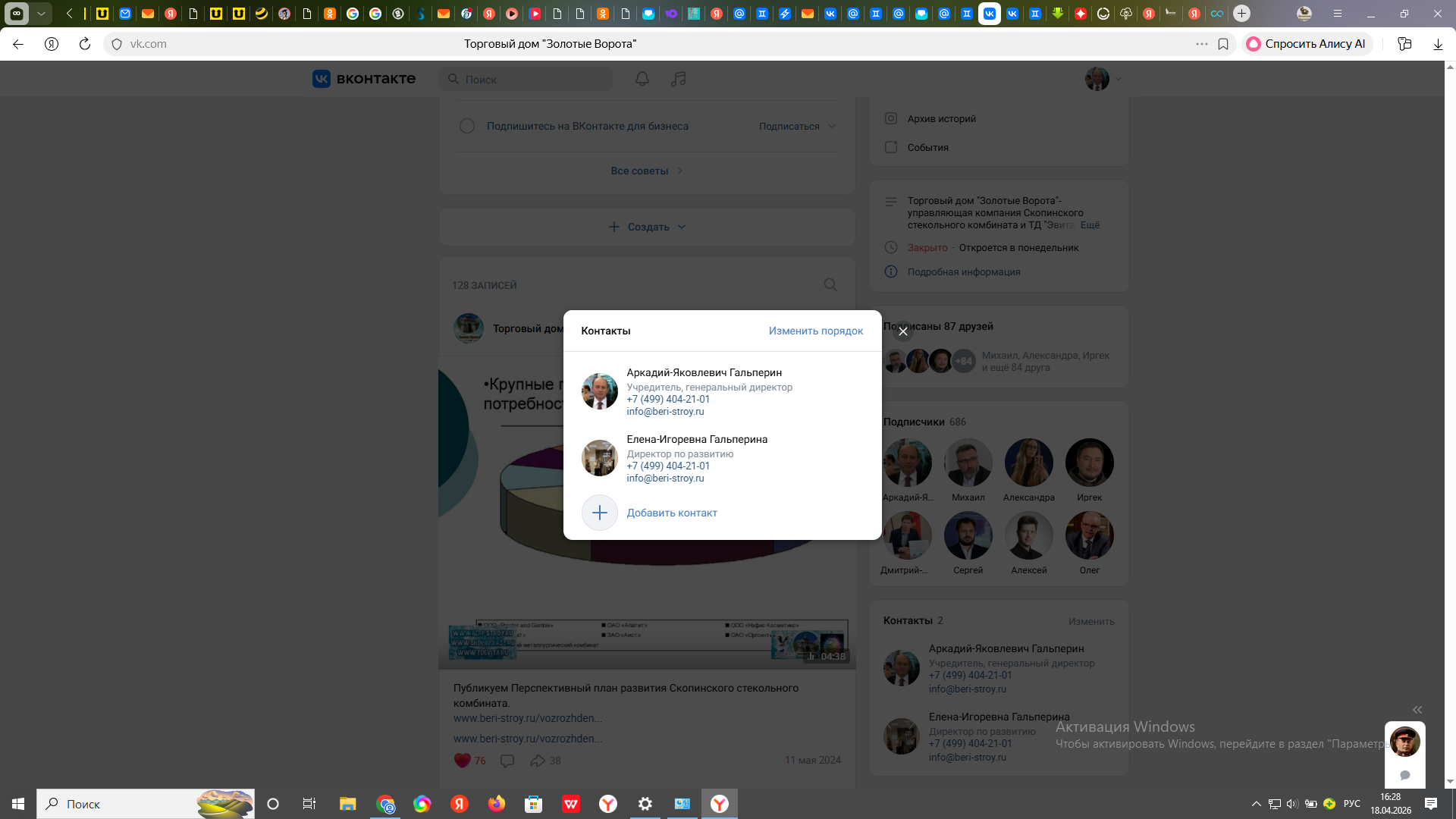Close the Контакты popup with X
Image resolution: width=1456 pixels, height=819 pixels.
[x=902, y=331]
